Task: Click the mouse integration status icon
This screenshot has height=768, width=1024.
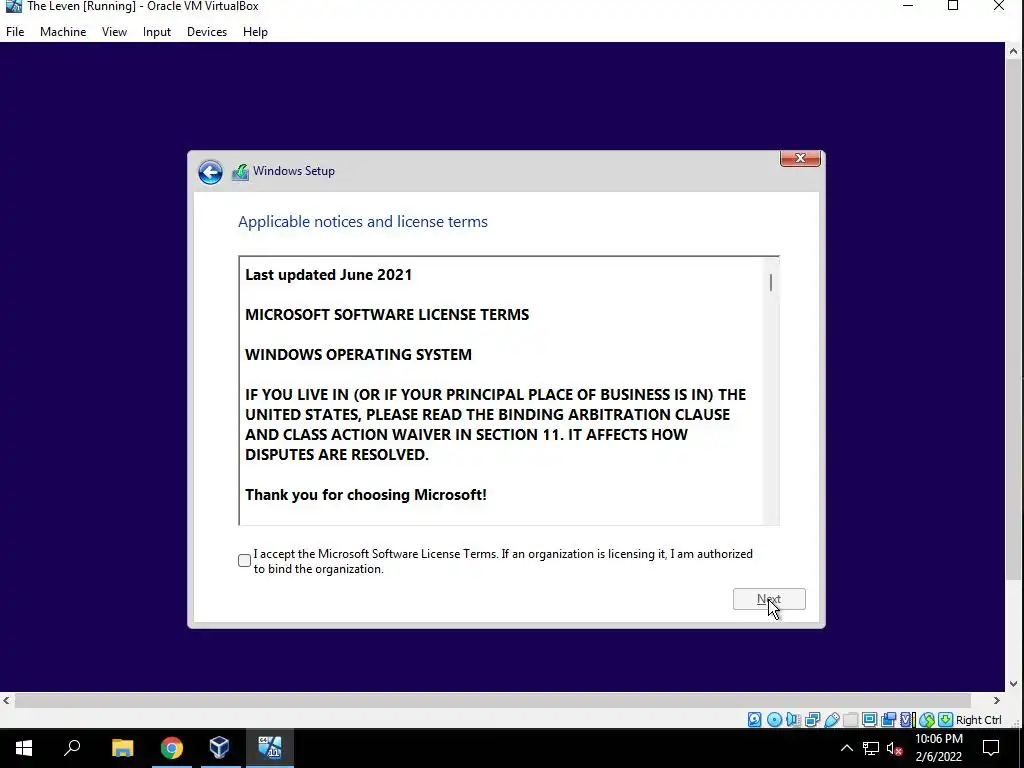Action: pyautogui.click(x=927, y=720)
